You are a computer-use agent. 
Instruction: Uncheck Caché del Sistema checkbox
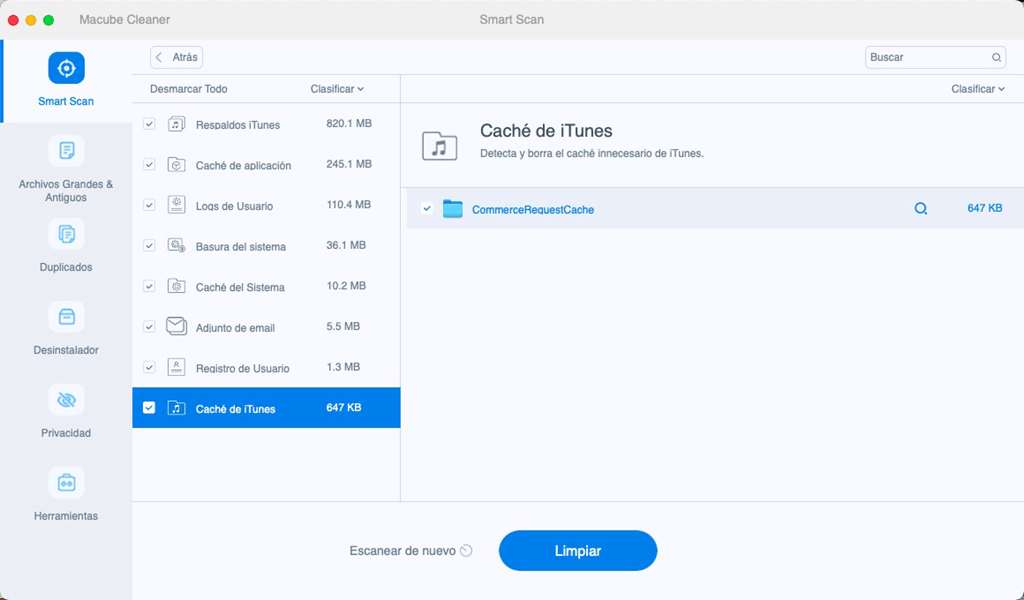(150, 286)
